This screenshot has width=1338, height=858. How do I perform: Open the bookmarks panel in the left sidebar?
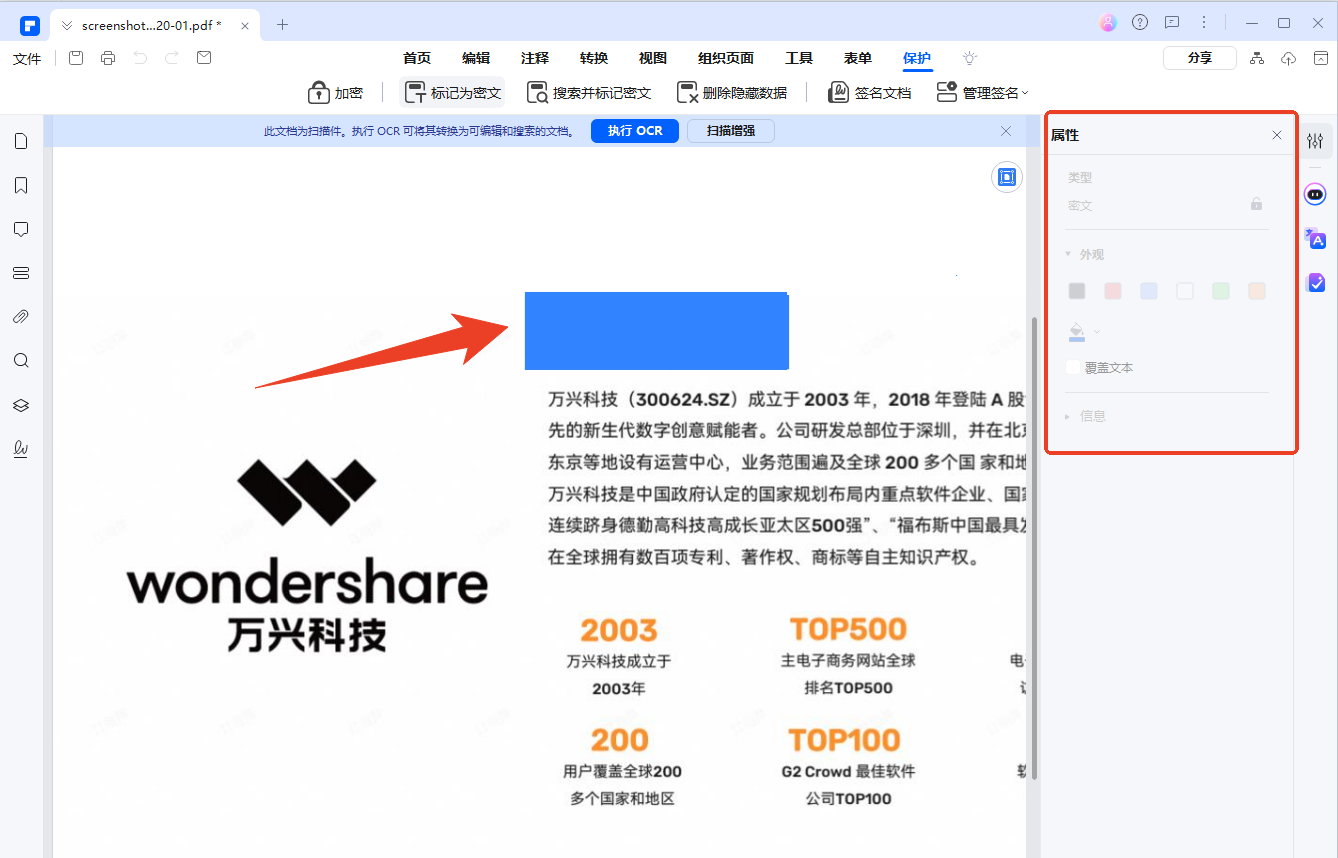(20, 185)
